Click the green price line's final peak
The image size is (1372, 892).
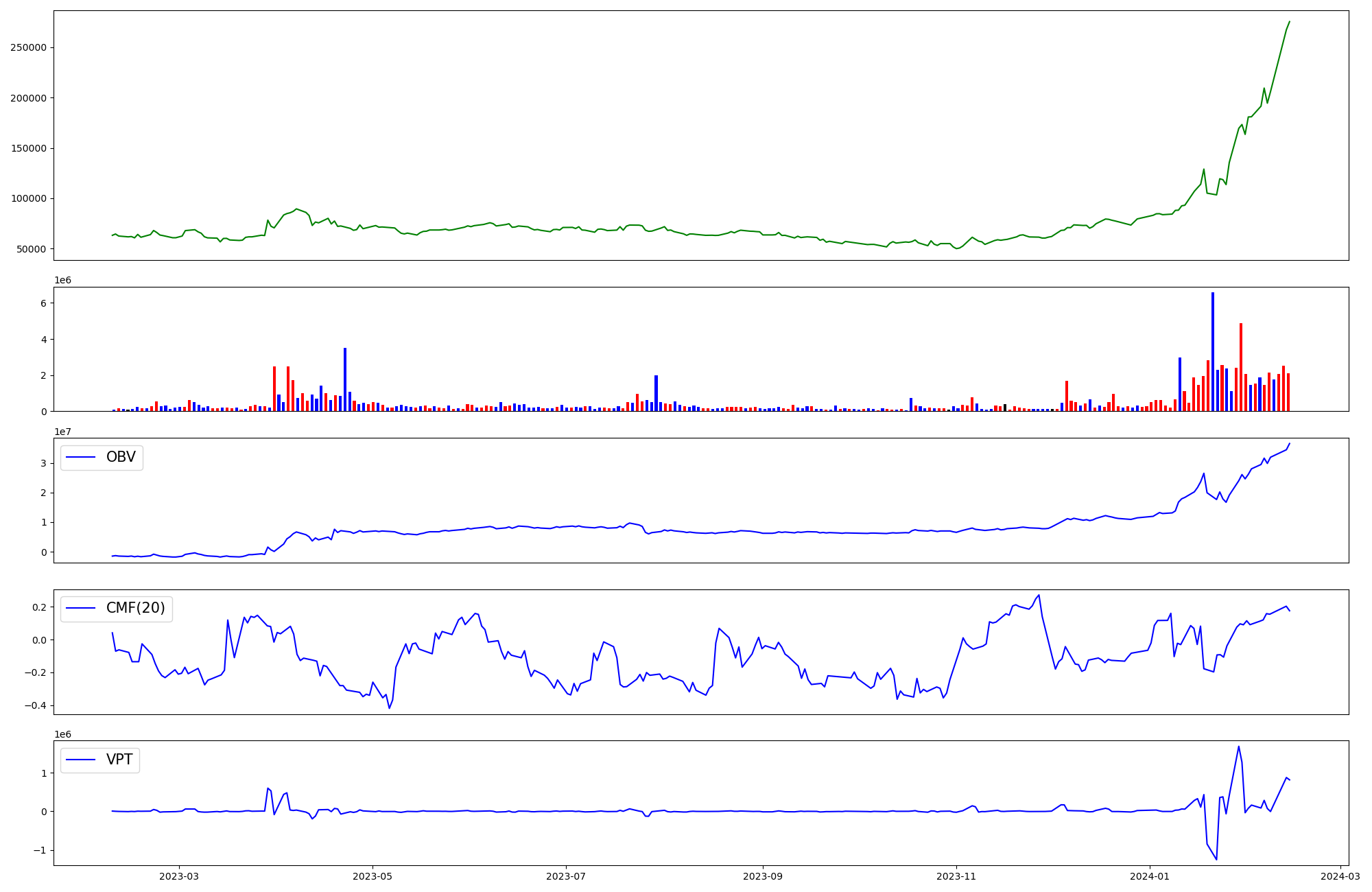click(x=1289, y=21)
